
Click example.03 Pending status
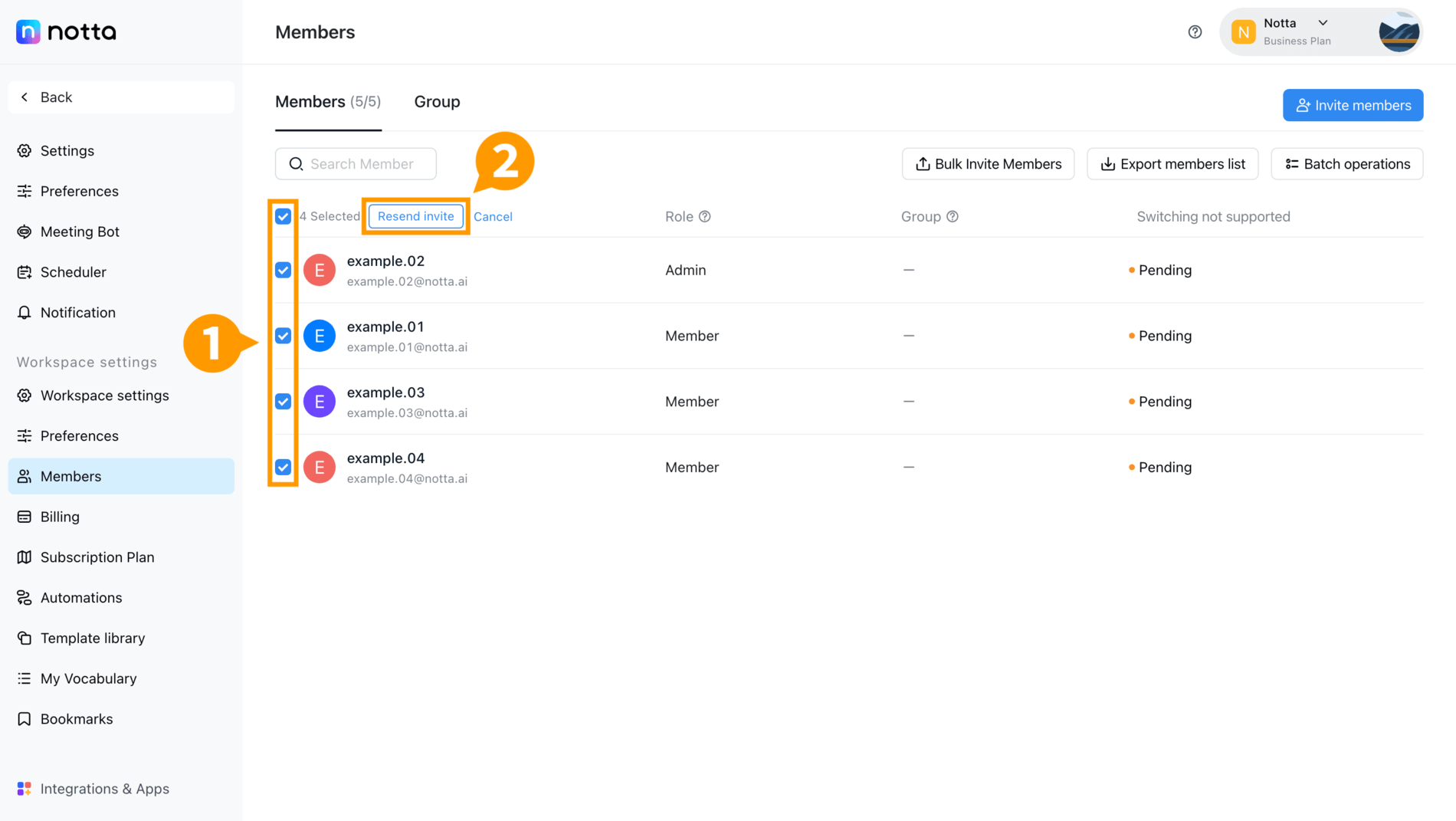pyautogui.click(x=1160, y=402)
